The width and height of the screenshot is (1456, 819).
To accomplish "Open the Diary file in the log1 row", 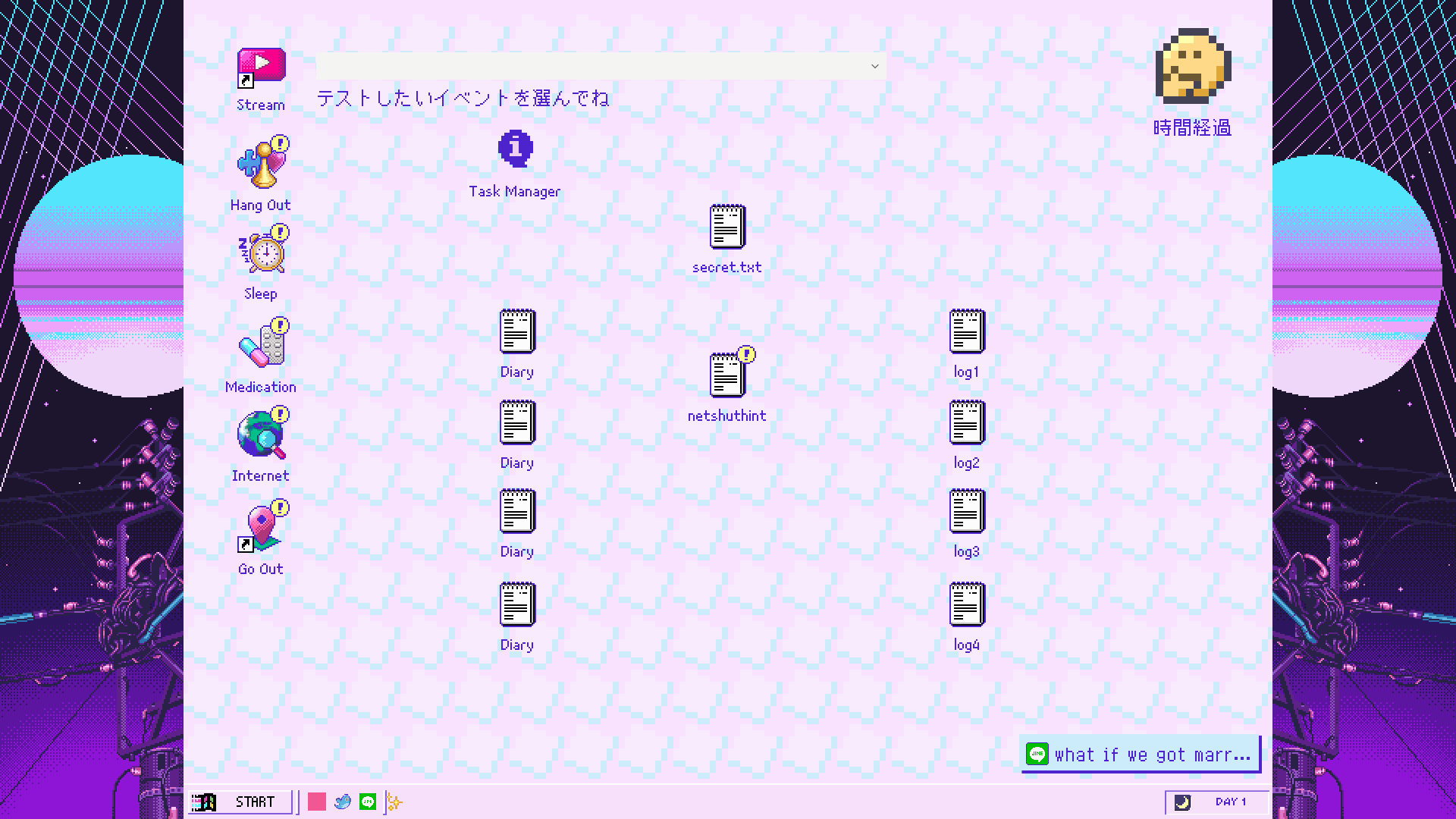I will (517, 331).
